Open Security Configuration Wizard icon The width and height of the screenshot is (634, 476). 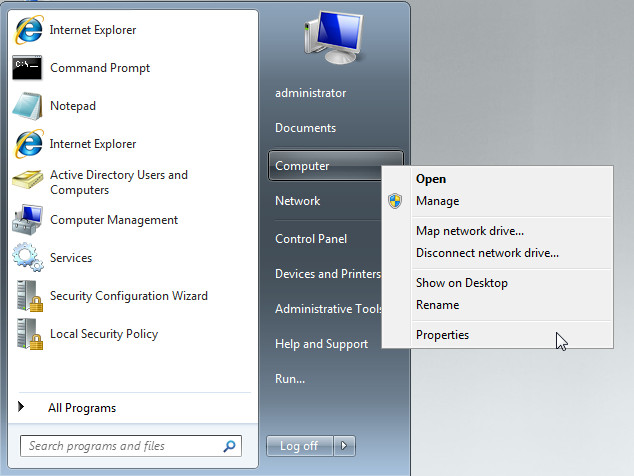click(30, 296)
